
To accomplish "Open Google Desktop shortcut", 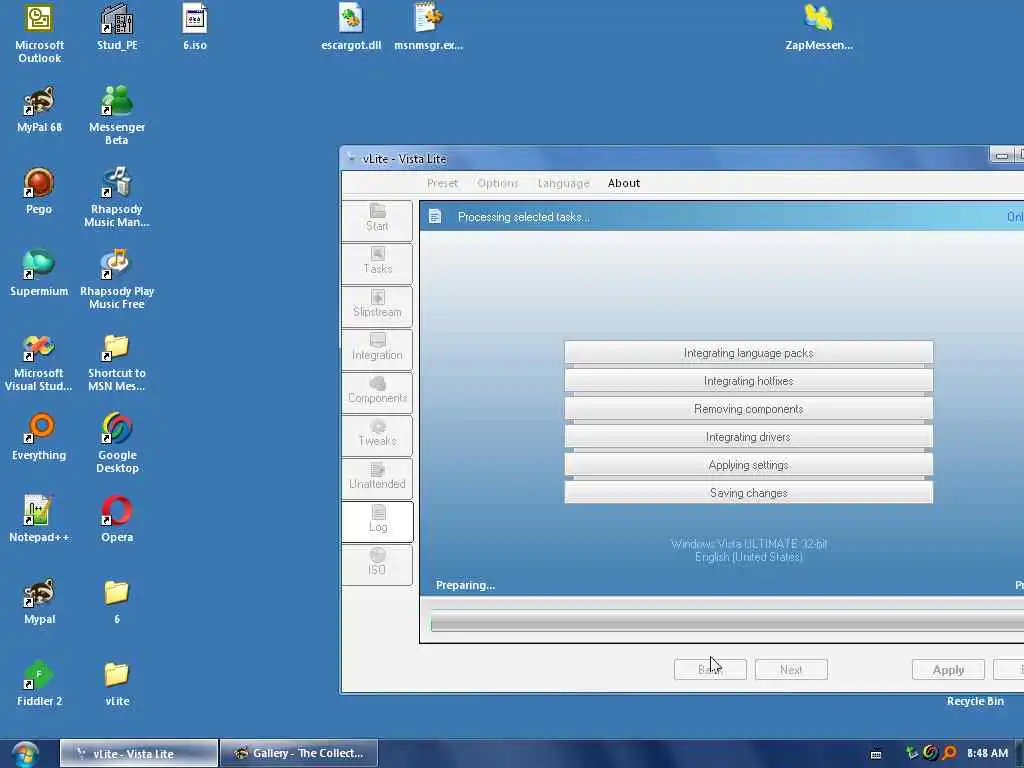I will click(x=117, y=443).
